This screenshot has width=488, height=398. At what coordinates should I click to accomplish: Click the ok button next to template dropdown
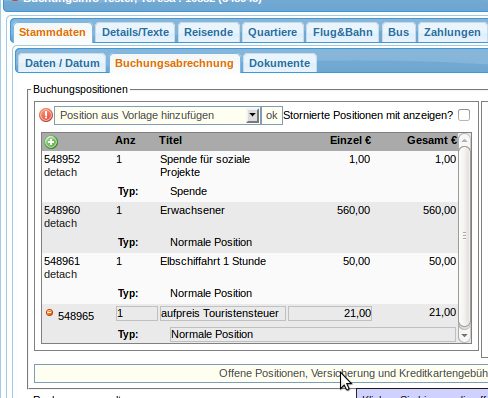pyautogui.click(x=272, y=115)
